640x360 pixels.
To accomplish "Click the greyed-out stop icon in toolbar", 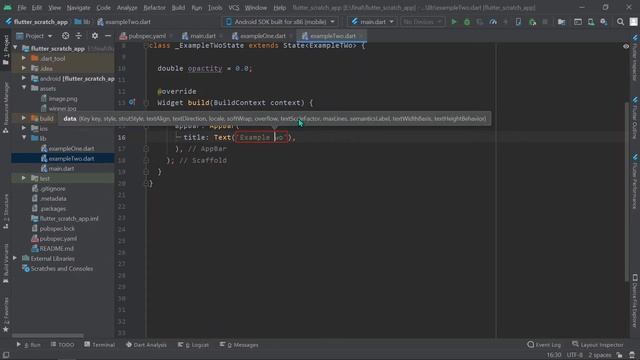I will click(x=545, y=22).
